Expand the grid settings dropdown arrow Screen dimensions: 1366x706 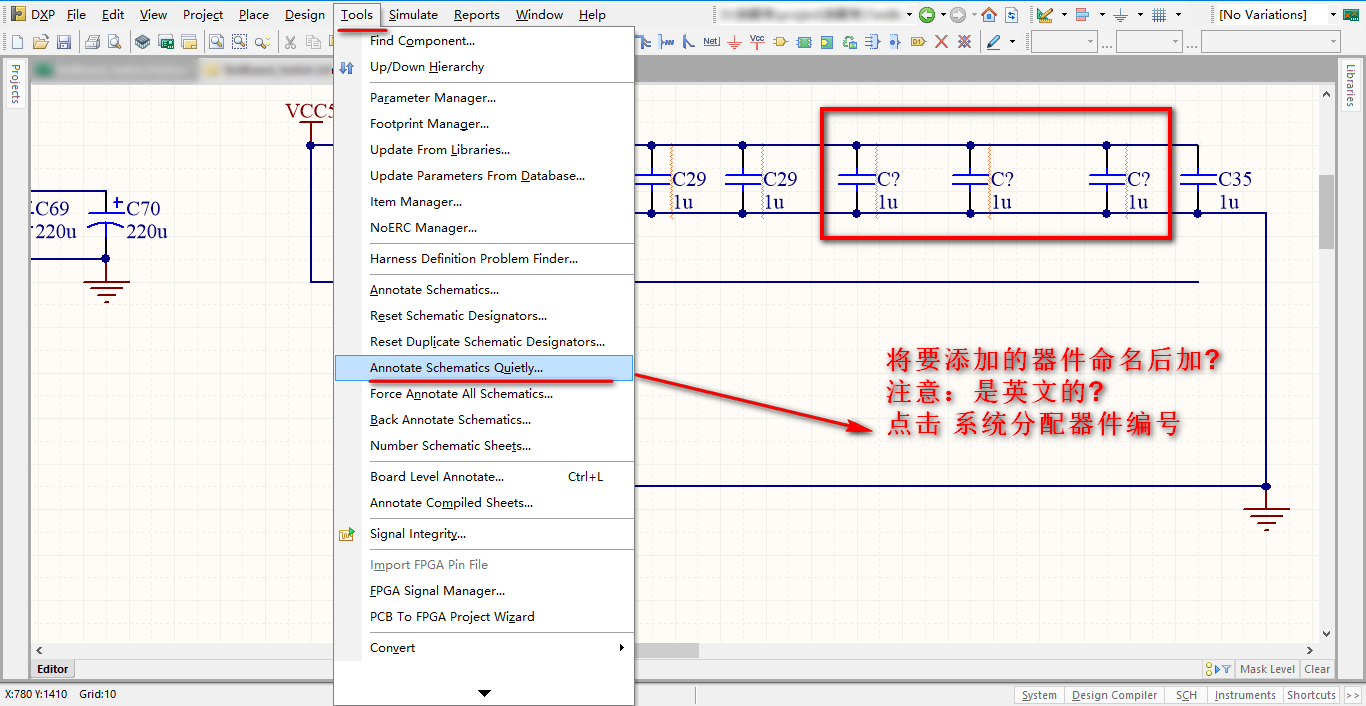click(1178, 15)
